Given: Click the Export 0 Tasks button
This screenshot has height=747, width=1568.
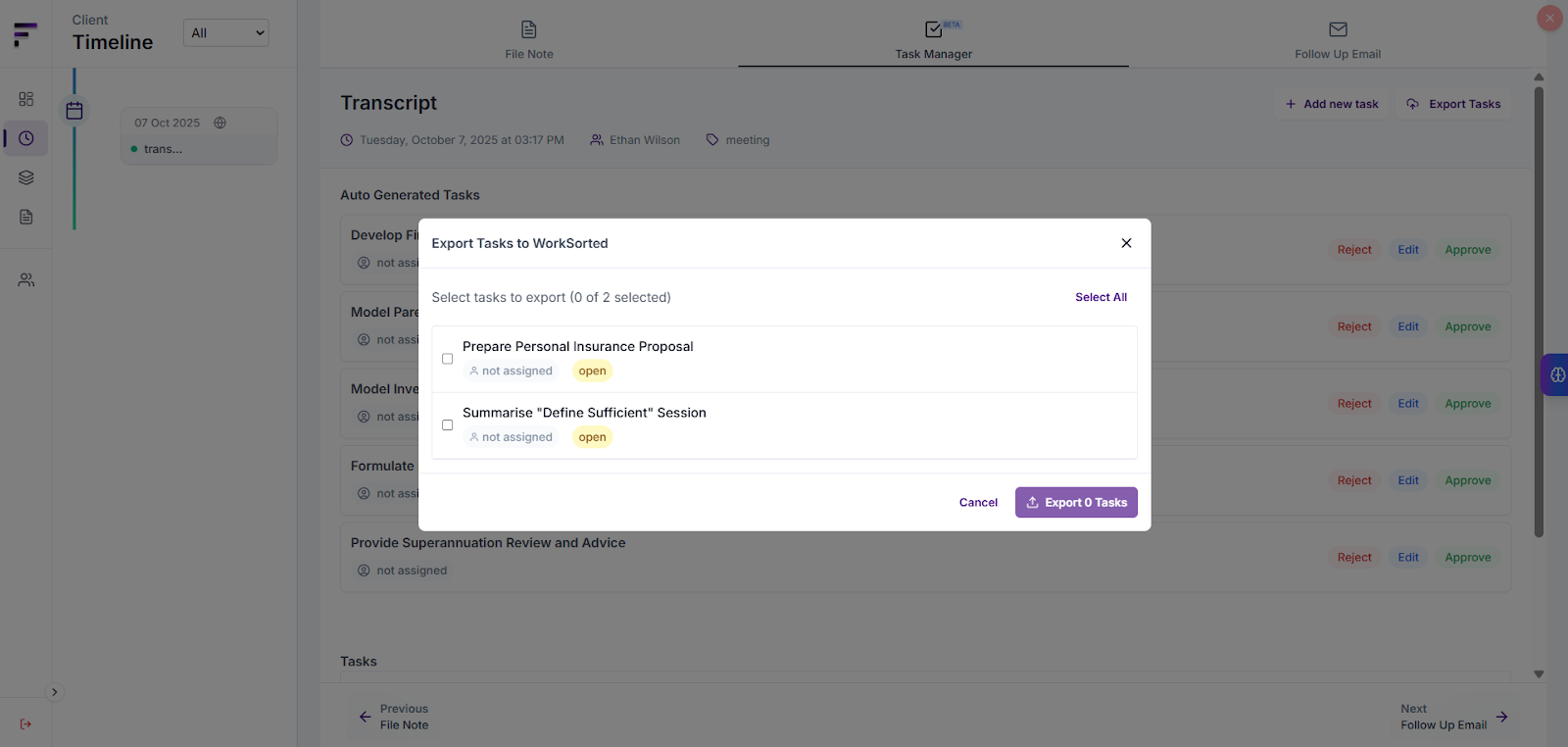Looking at the screenshot, I should 1075,502.
